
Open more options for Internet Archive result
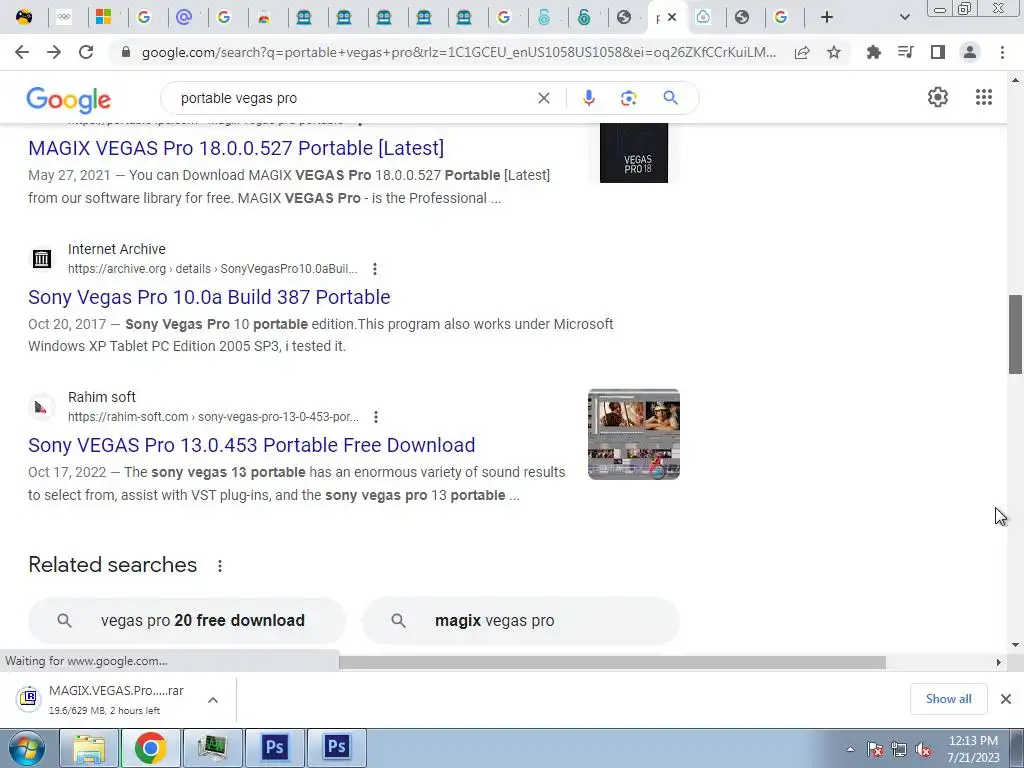375,268
